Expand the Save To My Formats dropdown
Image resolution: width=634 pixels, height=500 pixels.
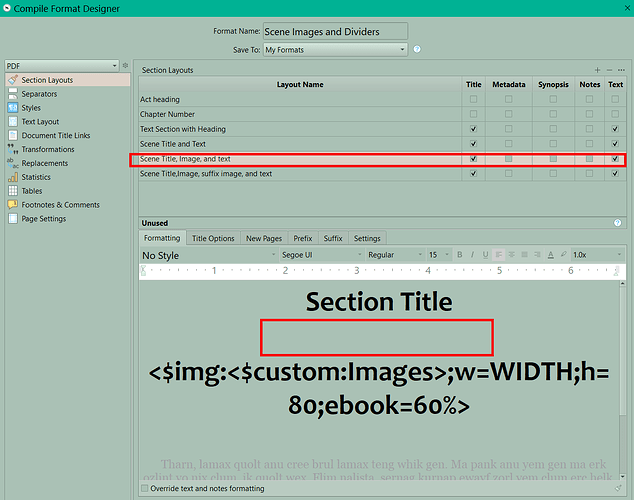coord(335,49)
